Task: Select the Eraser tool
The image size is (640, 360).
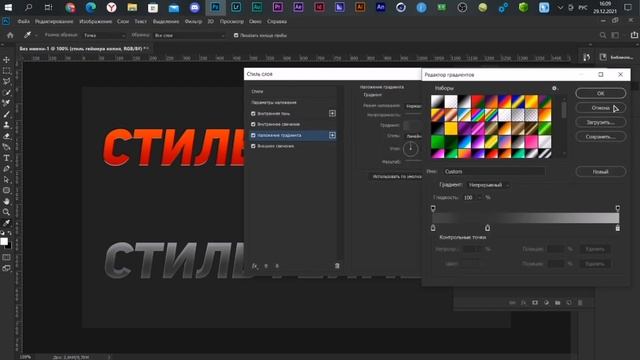Action: pyautogui.click(x=7, y=136)
